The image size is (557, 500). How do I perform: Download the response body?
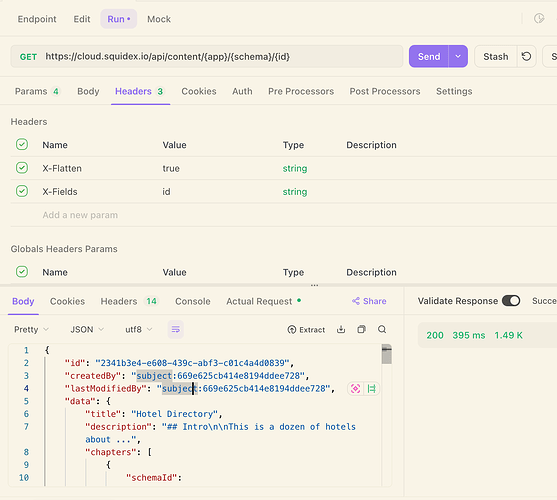point(341,330)
